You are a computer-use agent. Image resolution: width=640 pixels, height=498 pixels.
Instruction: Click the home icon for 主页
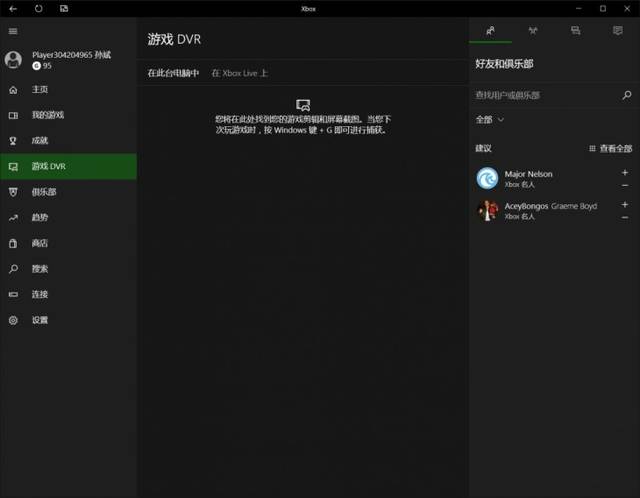tap(13, 90)
